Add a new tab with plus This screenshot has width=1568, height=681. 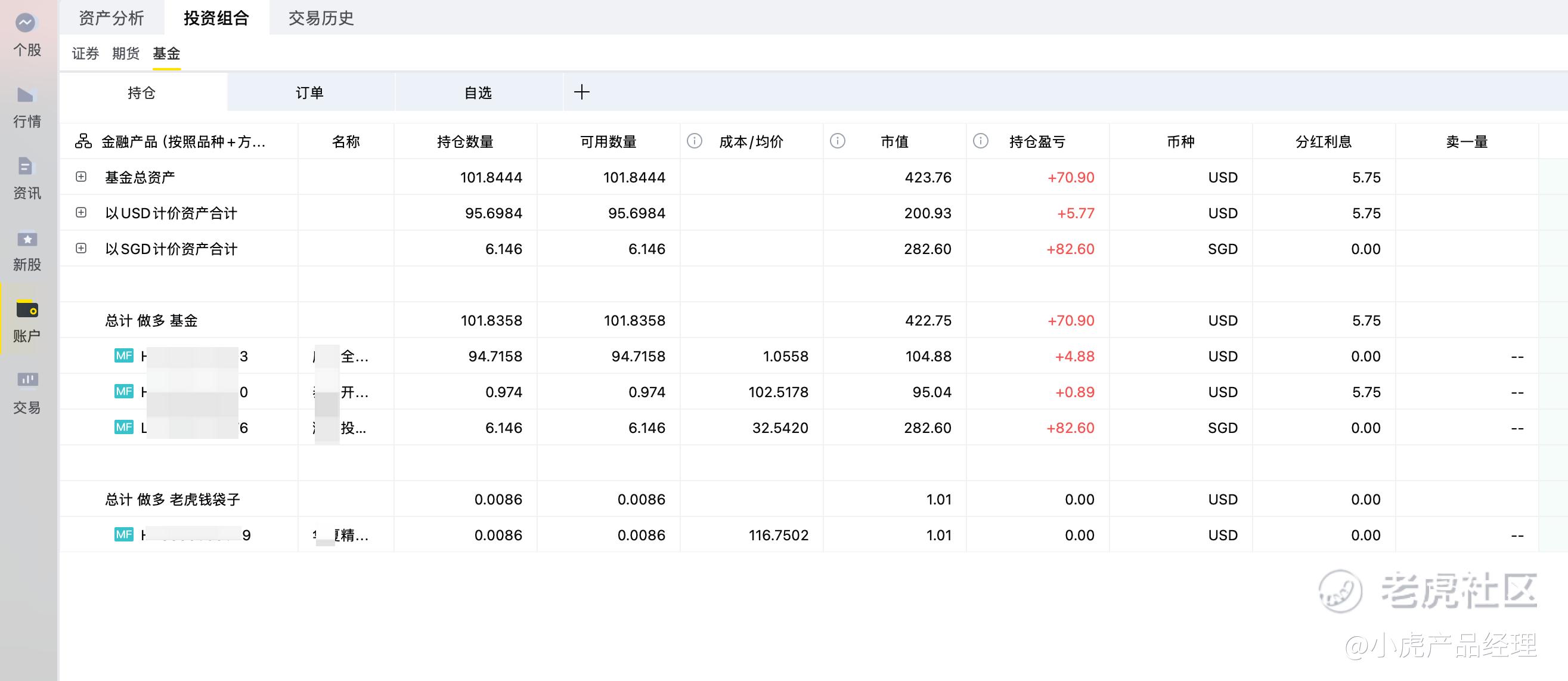[581, 92]
